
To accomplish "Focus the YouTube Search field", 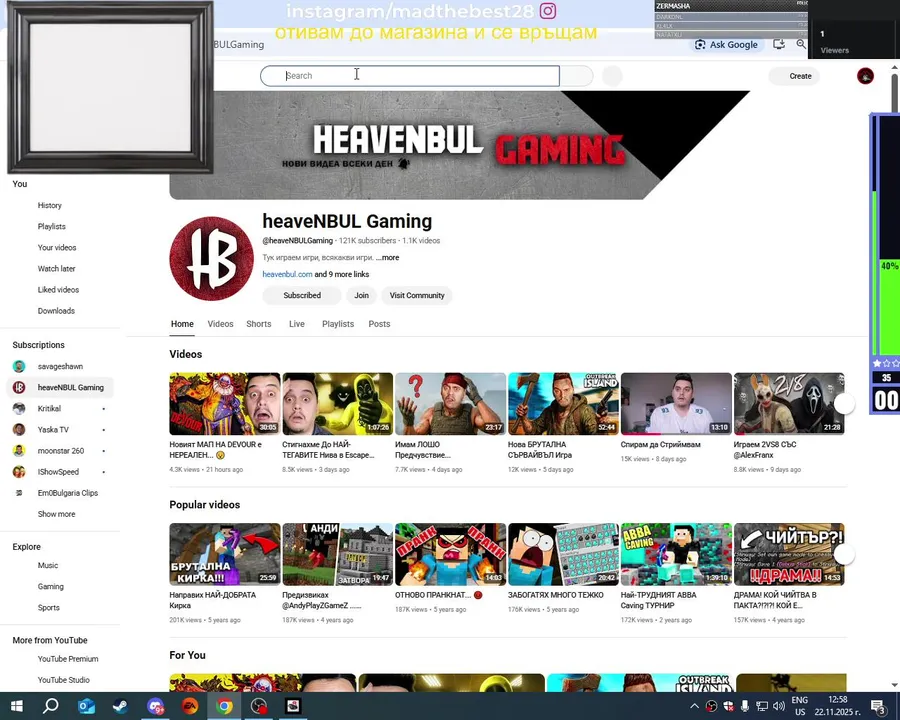I will point(410,76).
